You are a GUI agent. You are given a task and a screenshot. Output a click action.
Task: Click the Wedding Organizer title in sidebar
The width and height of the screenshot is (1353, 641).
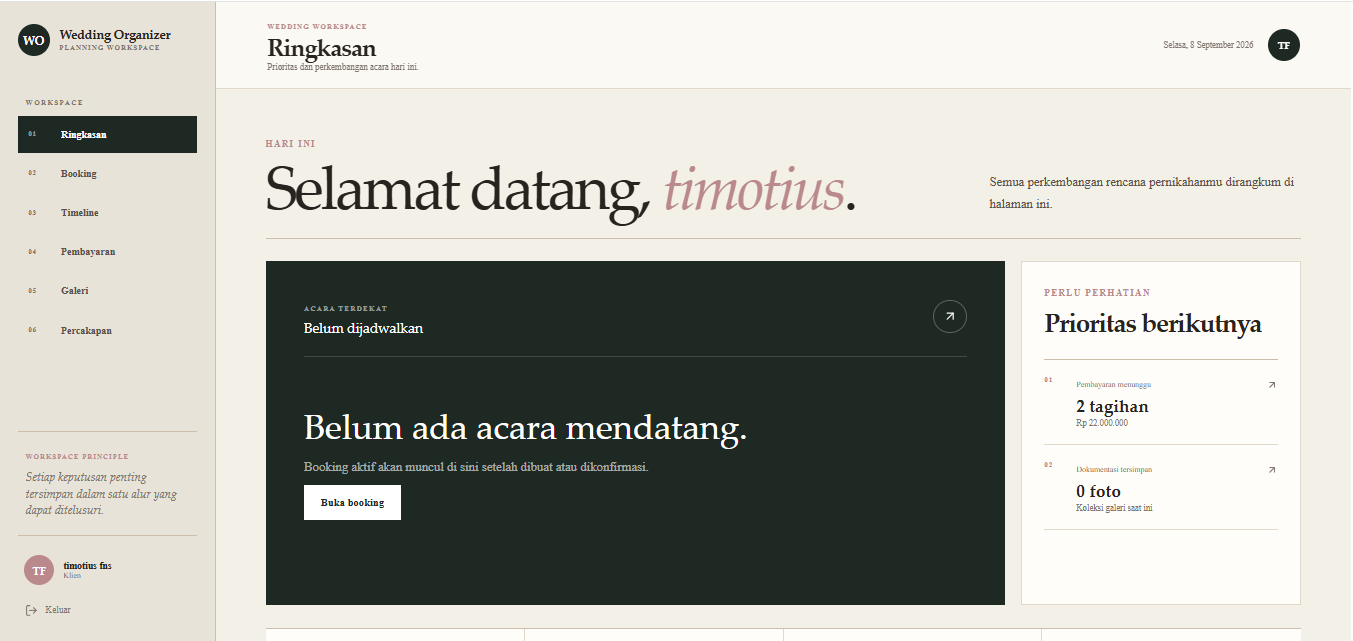click(115, 35)
